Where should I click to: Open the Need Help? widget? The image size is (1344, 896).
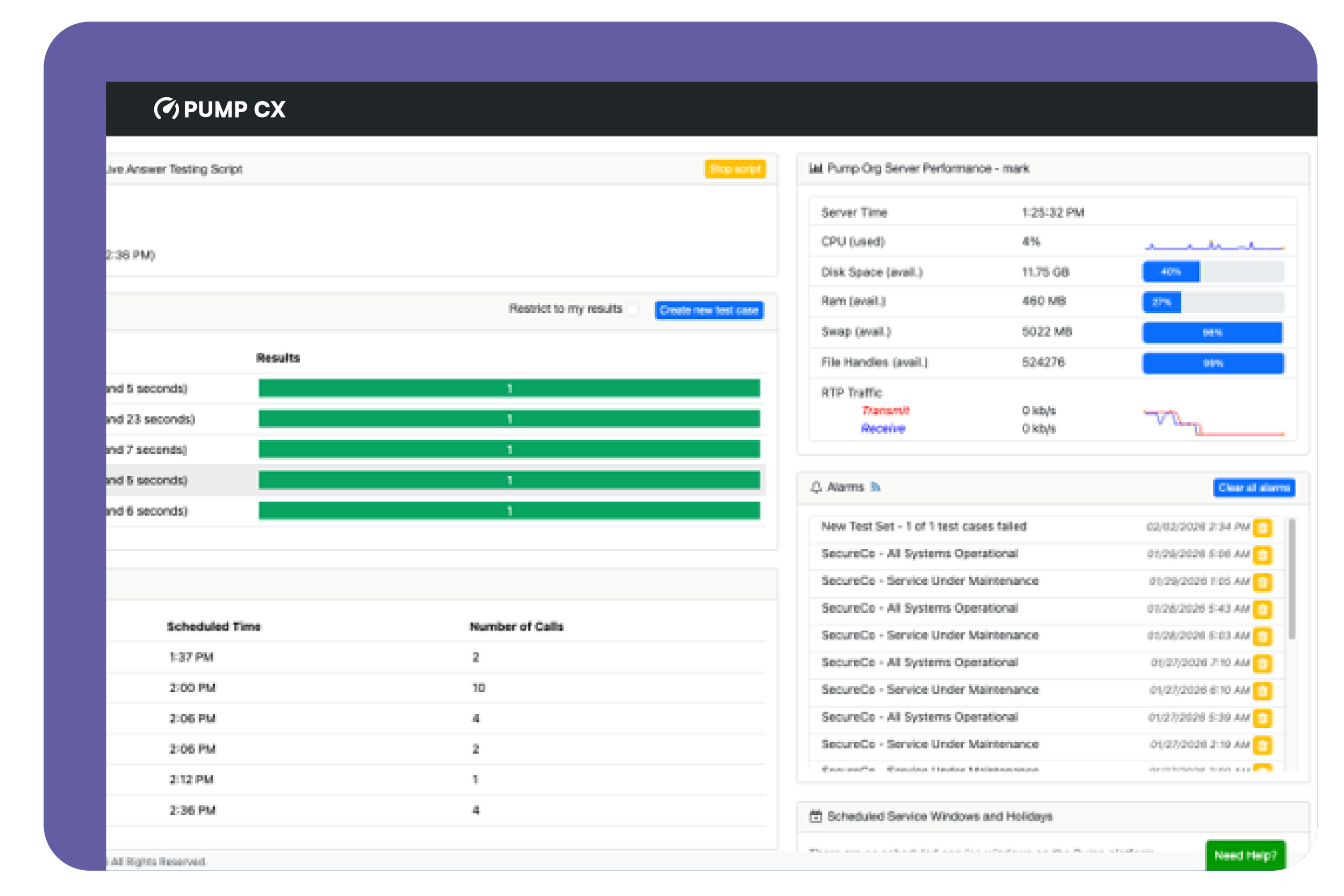pos(1245,856)
